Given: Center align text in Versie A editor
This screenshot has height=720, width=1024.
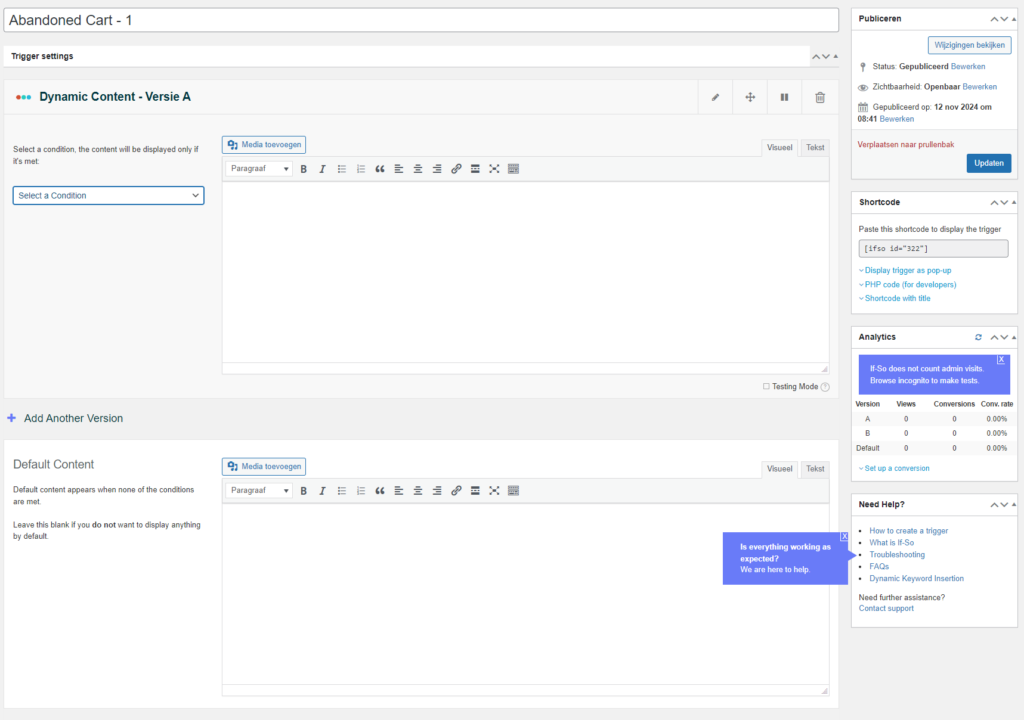Looking at the screenshot, I should pos(418,169).
